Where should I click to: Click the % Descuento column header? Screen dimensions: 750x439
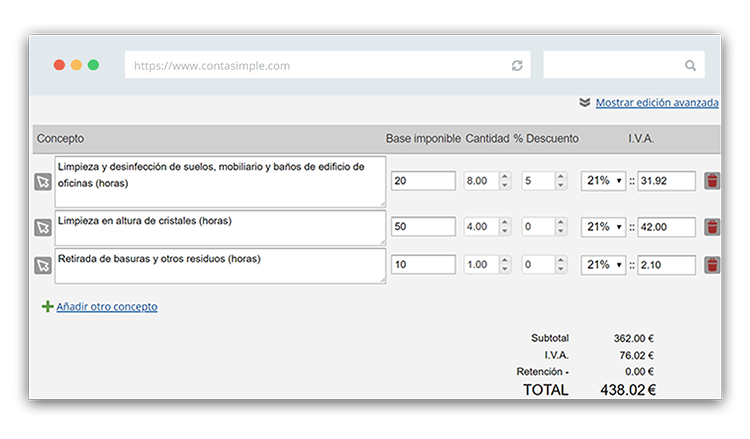point(546,139)
